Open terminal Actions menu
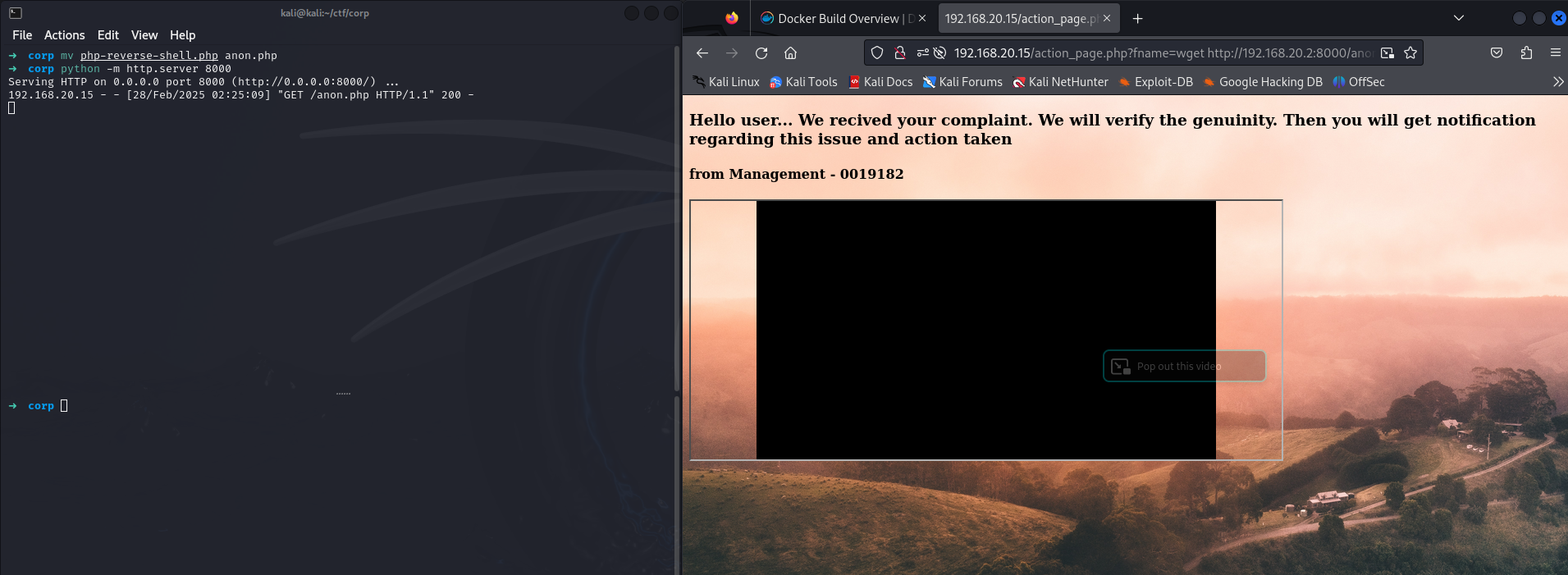1568x575 pixels. coord(65,35)
